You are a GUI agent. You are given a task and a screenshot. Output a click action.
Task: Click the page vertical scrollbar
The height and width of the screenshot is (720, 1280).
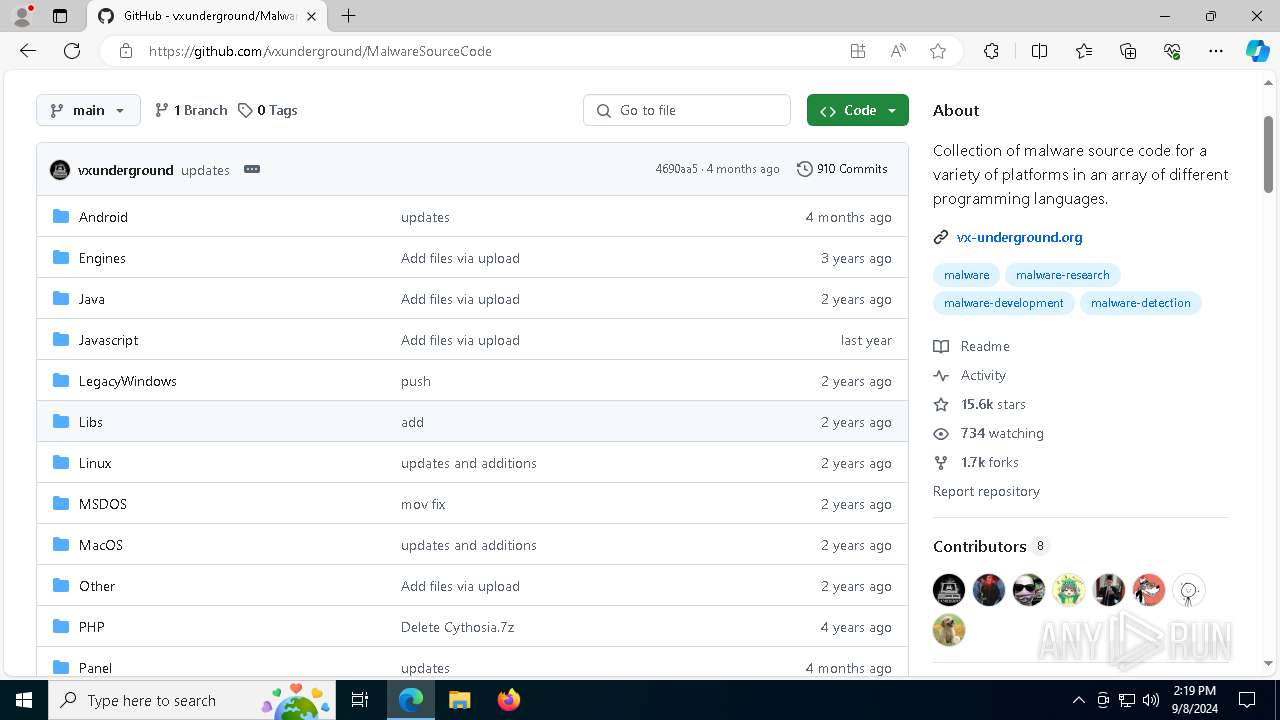tap(1268, 155)
